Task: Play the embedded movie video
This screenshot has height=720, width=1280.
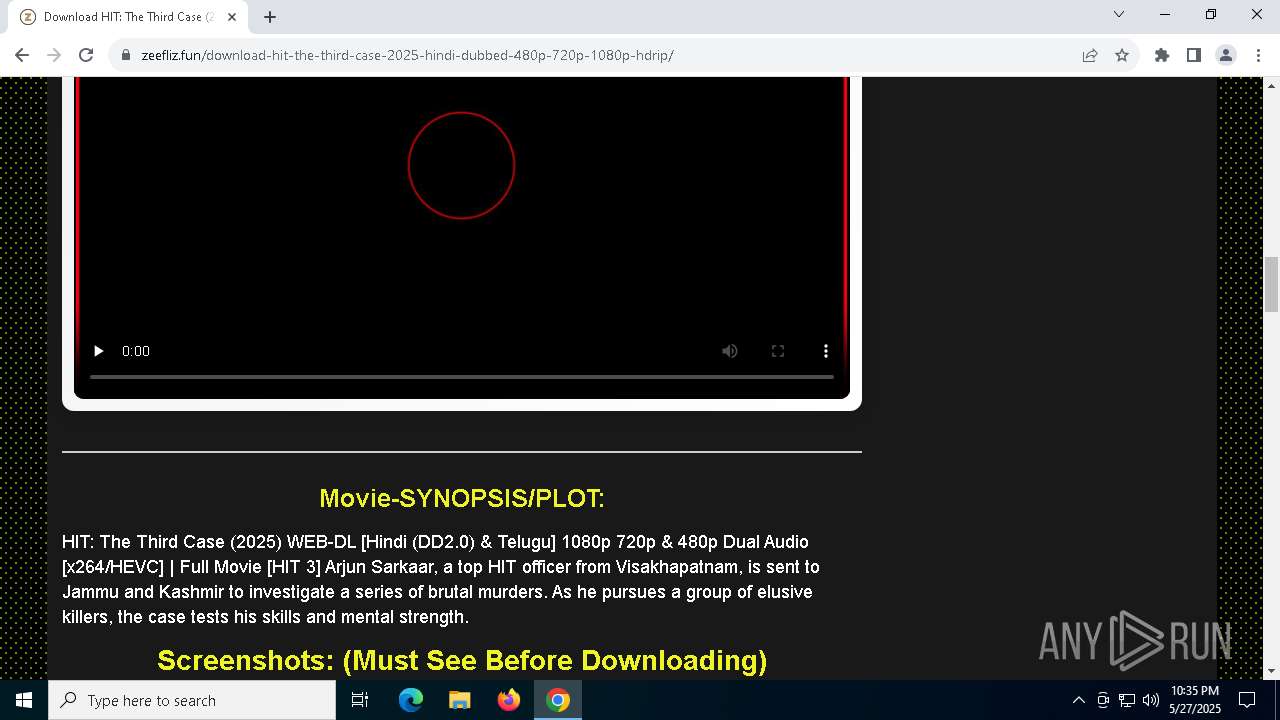Action: pyautogui.click(x=98, y=351)
